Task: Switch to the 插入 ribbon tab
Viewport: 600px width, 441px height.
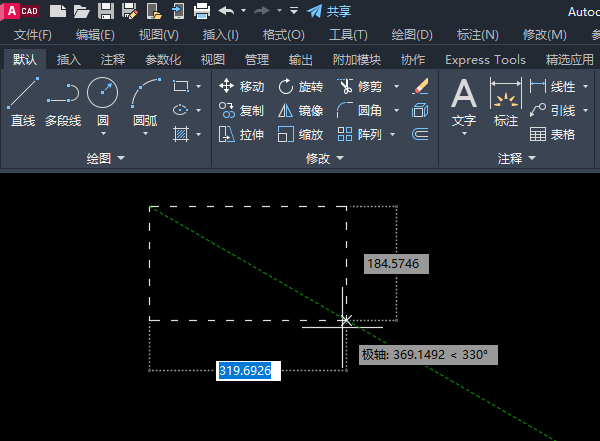Action: click(x=69, y=59)
